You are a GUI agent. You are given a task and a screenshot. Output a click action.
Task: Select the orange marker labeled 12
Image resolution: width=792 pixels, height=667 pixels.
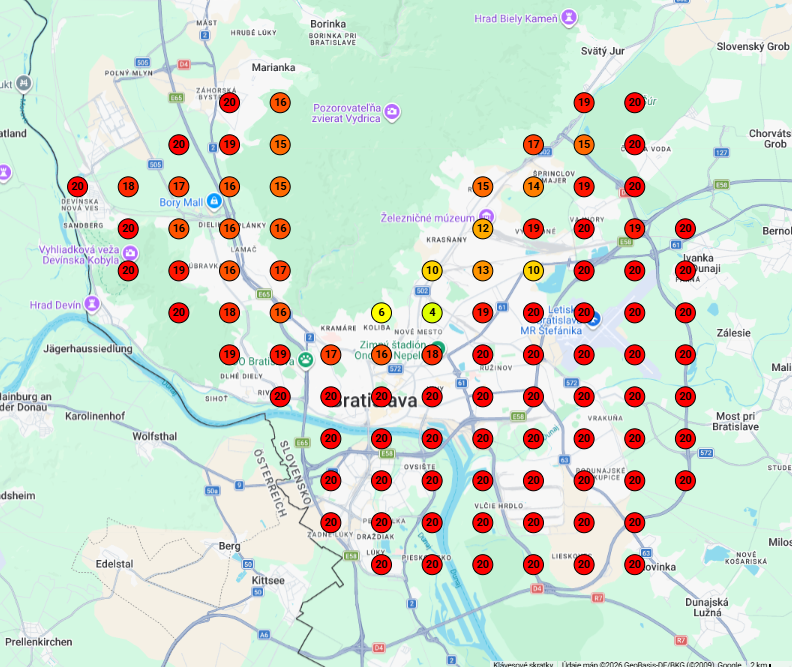[483, 228]
